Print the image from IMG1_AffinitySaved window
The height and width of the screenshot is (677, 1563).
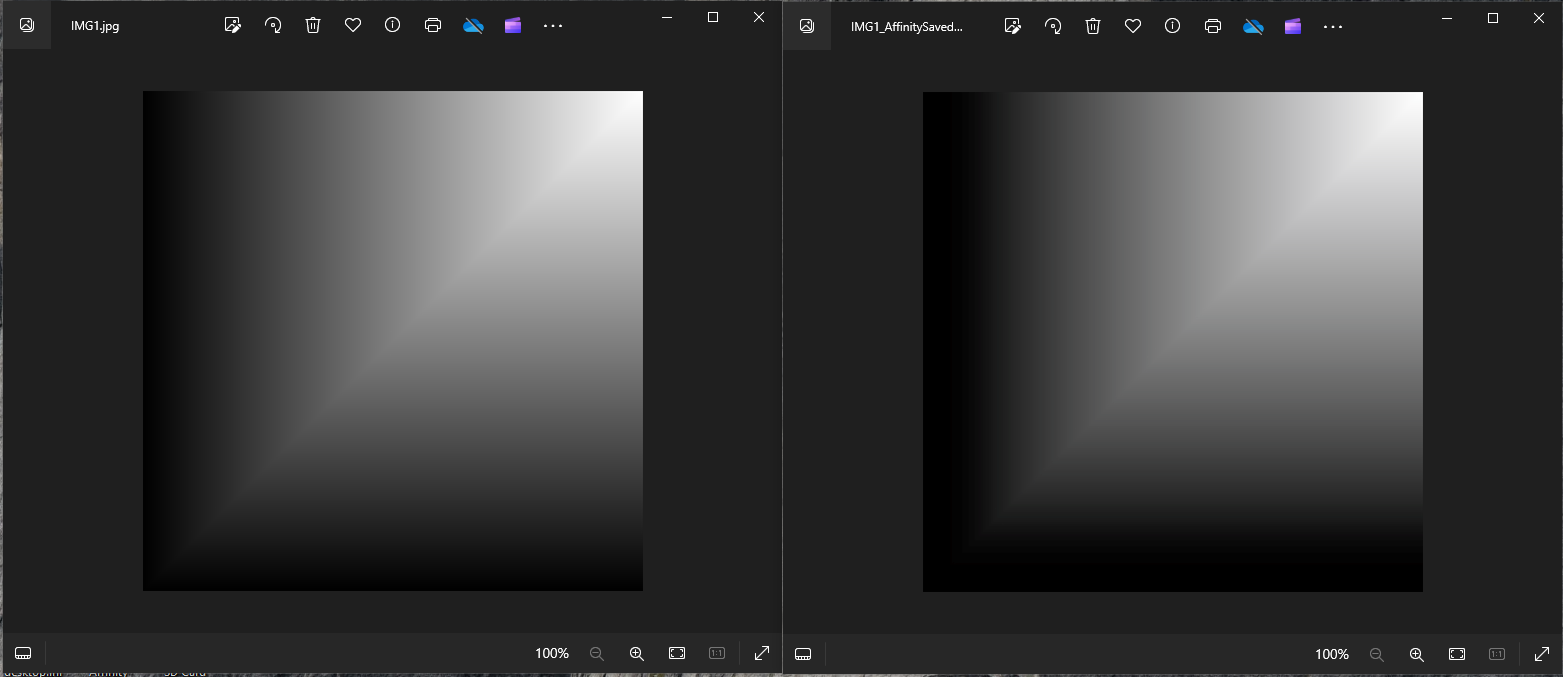click(x=1213, y=26)
